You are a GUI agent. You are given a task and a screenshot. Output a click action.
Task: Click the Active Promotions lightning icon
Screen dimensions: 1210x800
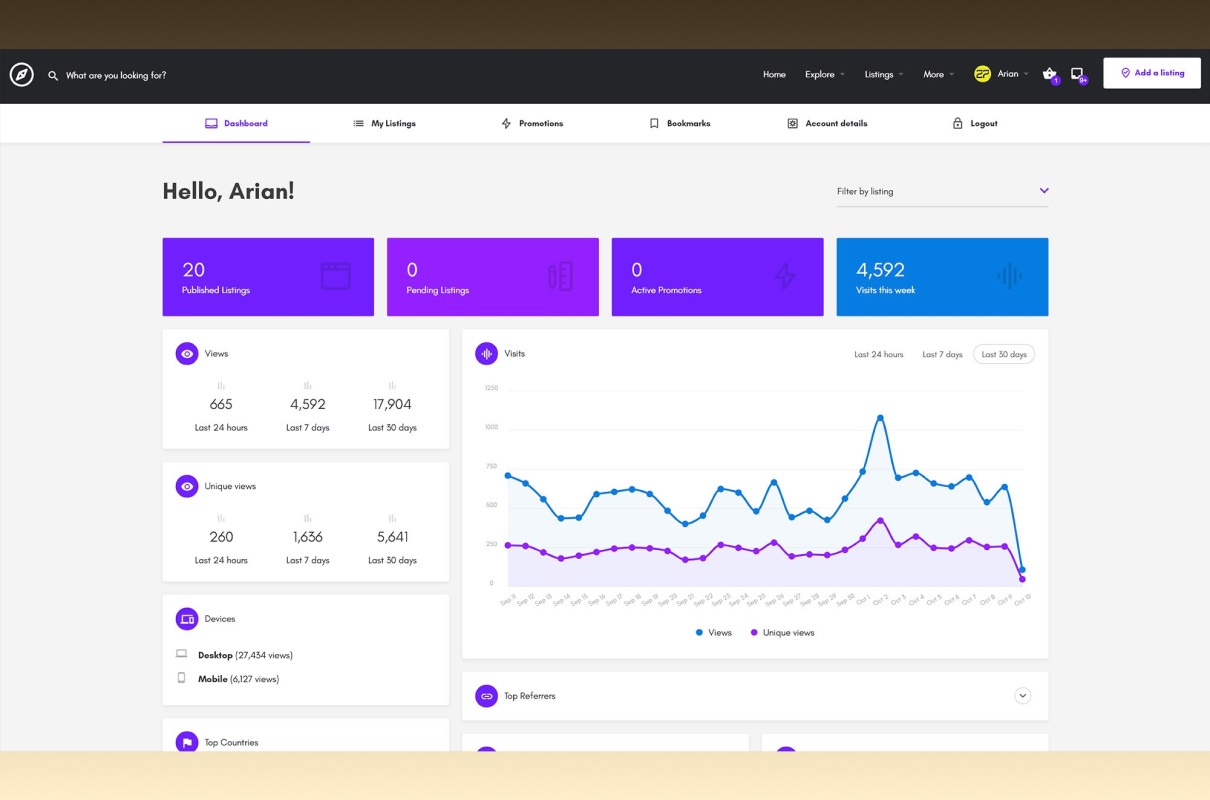point(785,276)
